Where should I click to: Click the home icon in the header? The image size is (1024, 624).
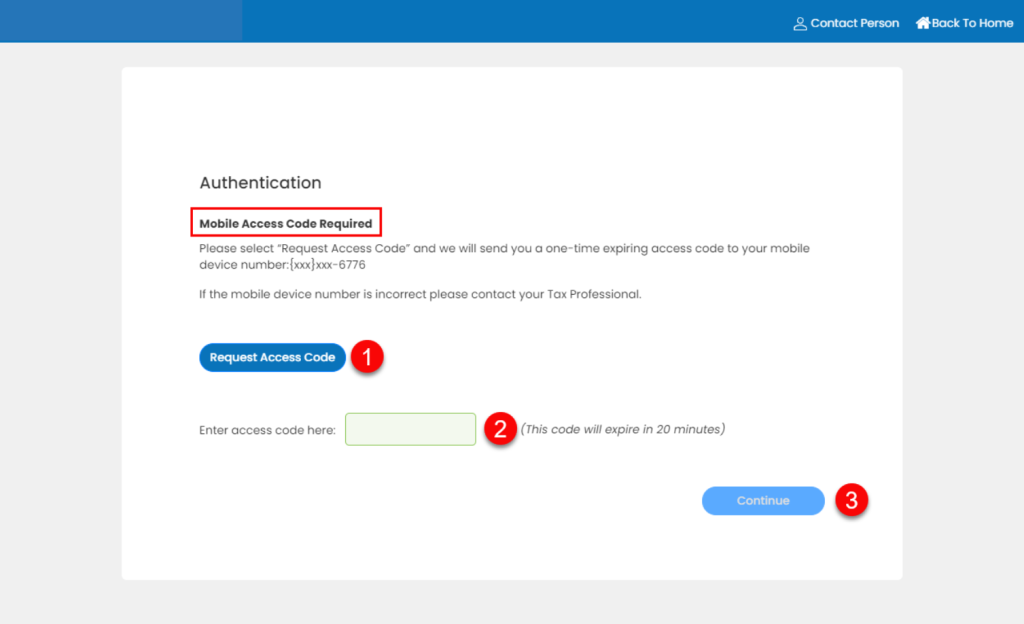point(922,23)
